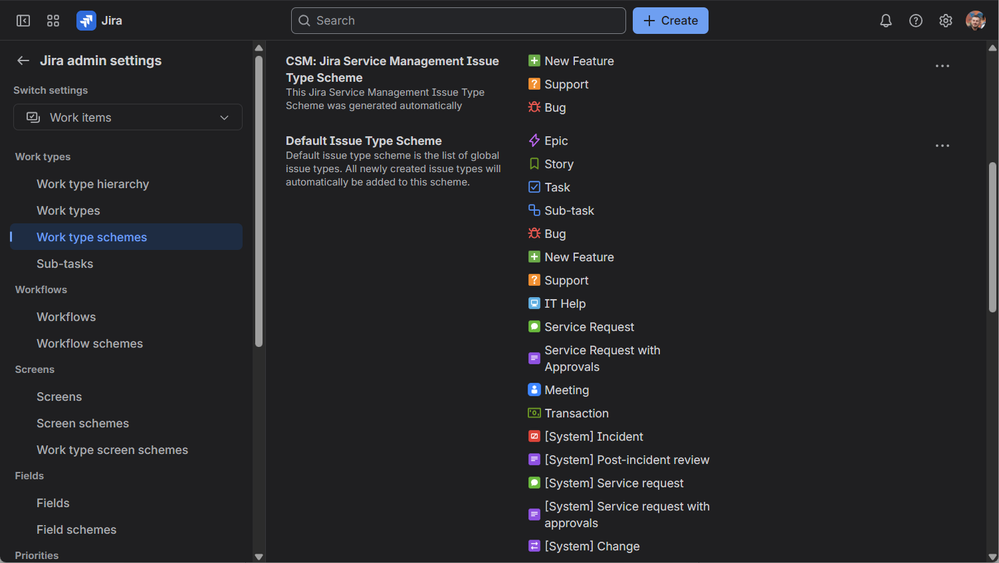
Task: Click the IT Help monitor icon
Action: 534,303
